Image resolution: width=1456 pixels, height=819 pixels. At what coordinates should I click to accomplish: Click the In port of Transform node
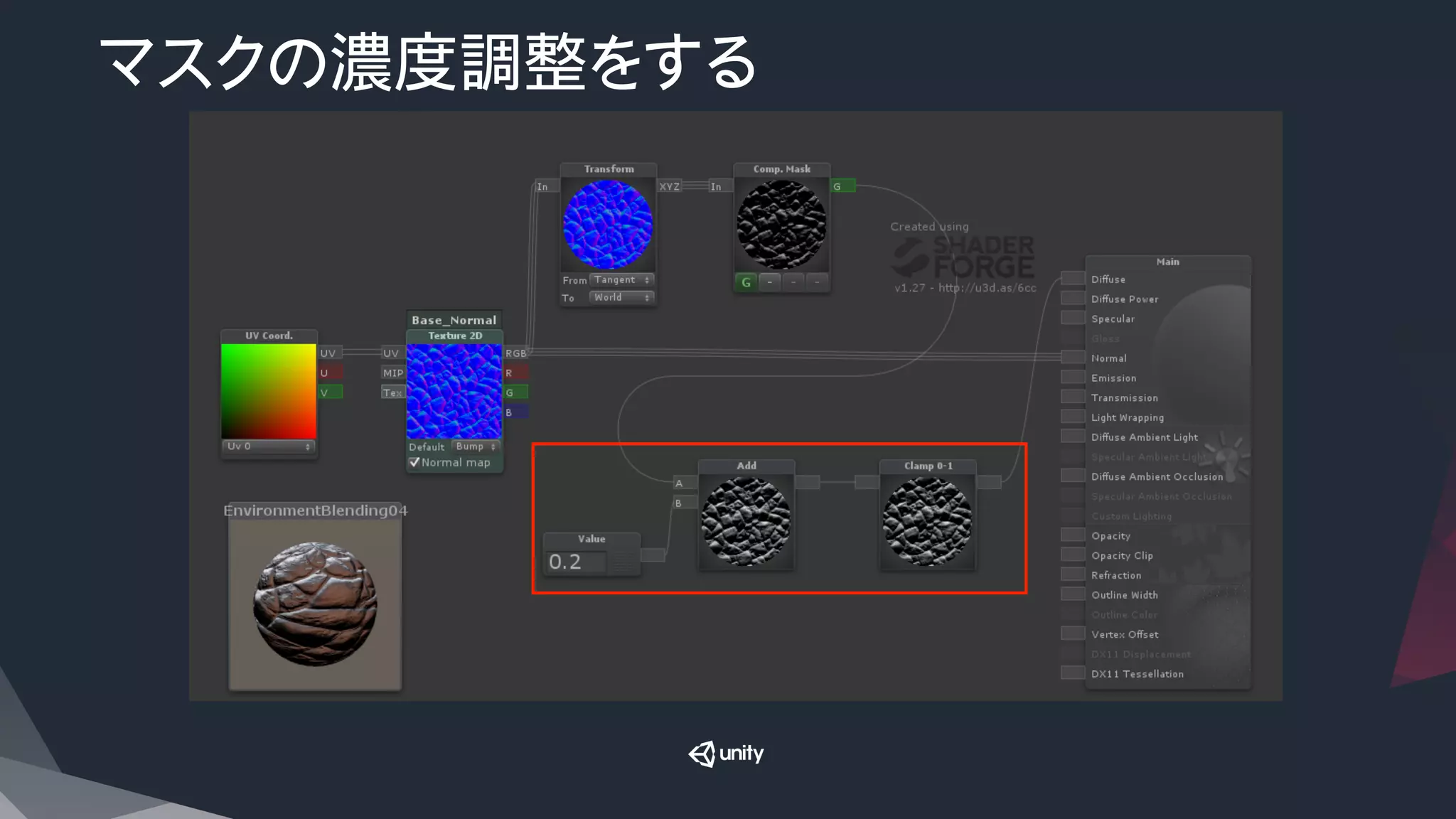click(547, 186)
